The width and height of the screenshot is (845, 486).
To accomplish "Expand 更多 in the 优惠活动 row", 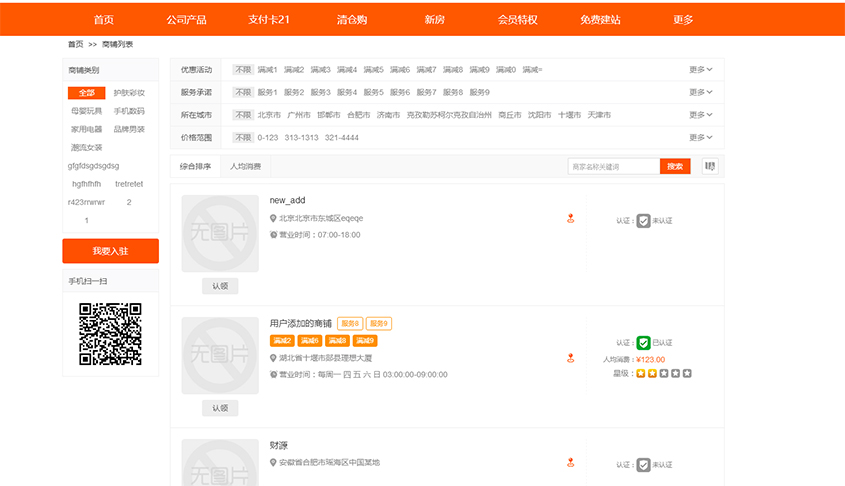I will 700,69.
